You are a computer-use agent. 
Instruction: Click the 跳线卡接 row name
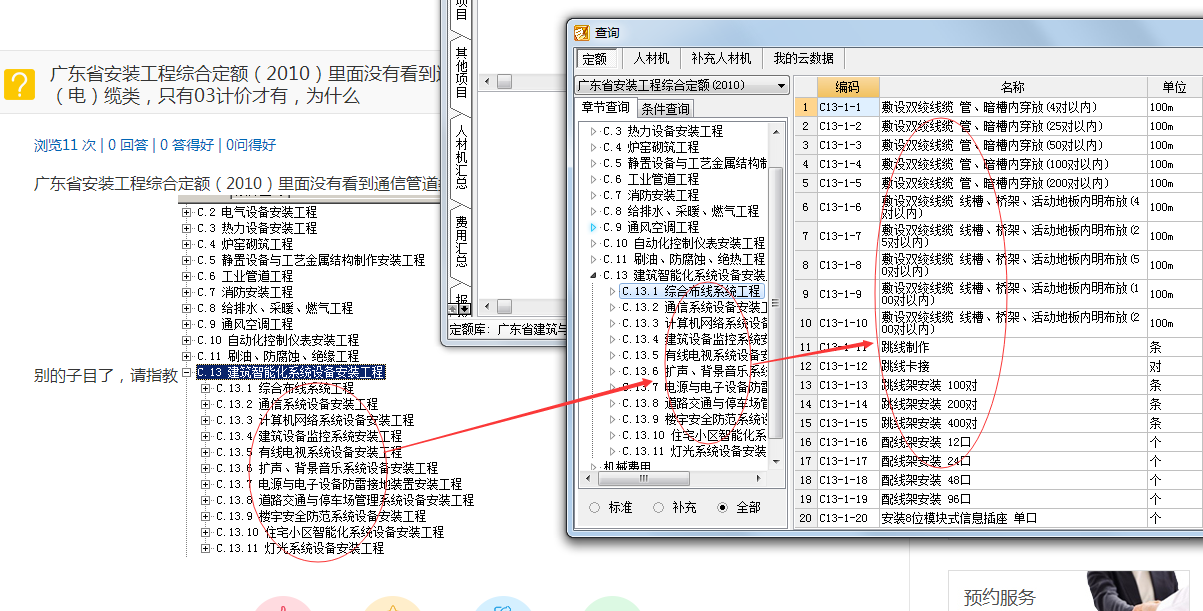point(905,366)
